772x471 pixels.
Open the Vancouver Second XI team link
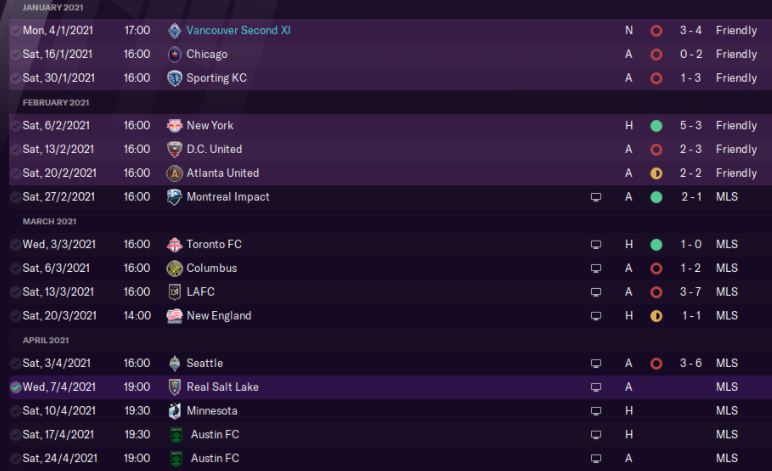[238, 30]
